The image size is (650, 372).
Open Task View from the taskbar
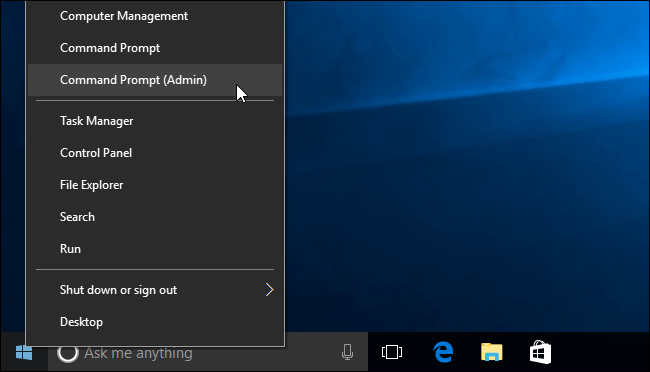coord(392,353)
